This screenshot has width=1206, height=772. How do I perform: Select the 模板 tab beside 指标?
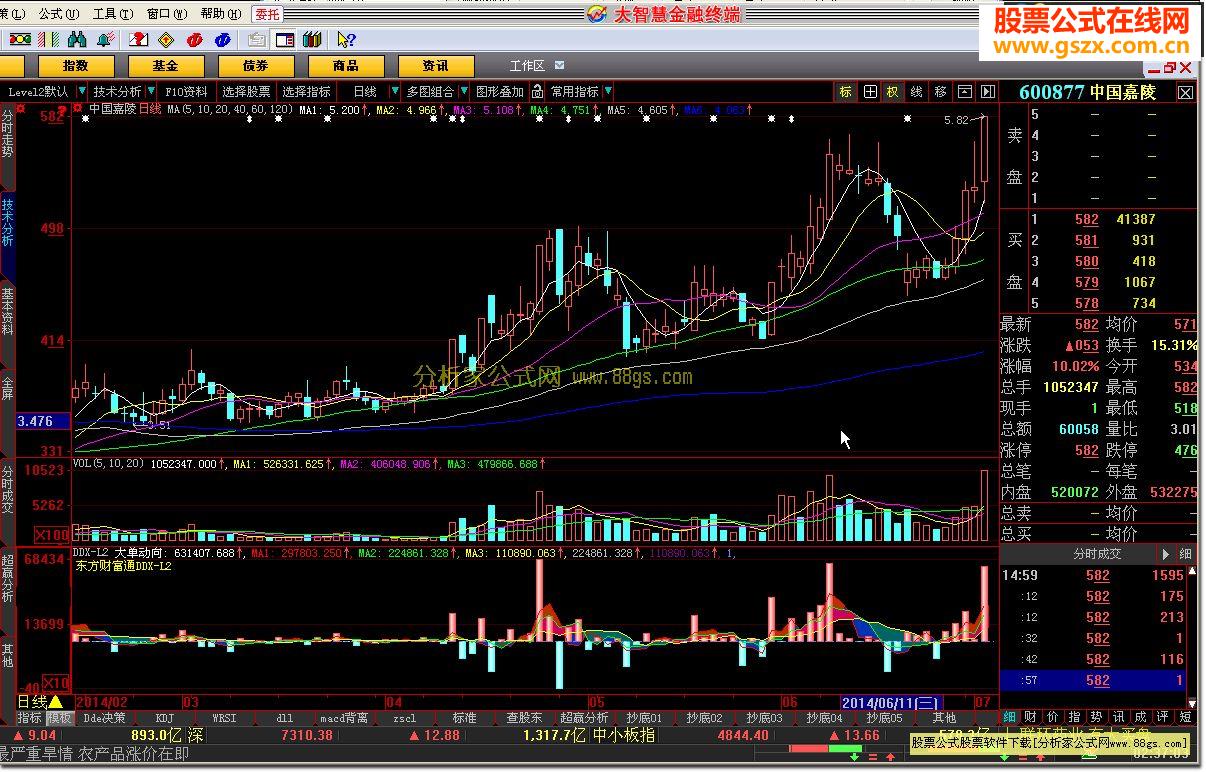pos(60,718)
